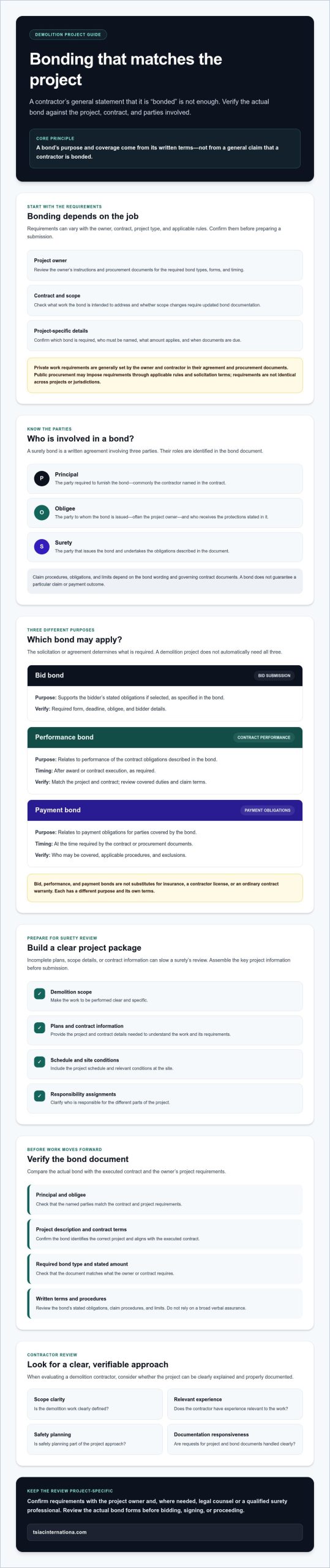Click the Scope clarity card
This screenshot has height=1568, width=330.
tap(95, 1404)
